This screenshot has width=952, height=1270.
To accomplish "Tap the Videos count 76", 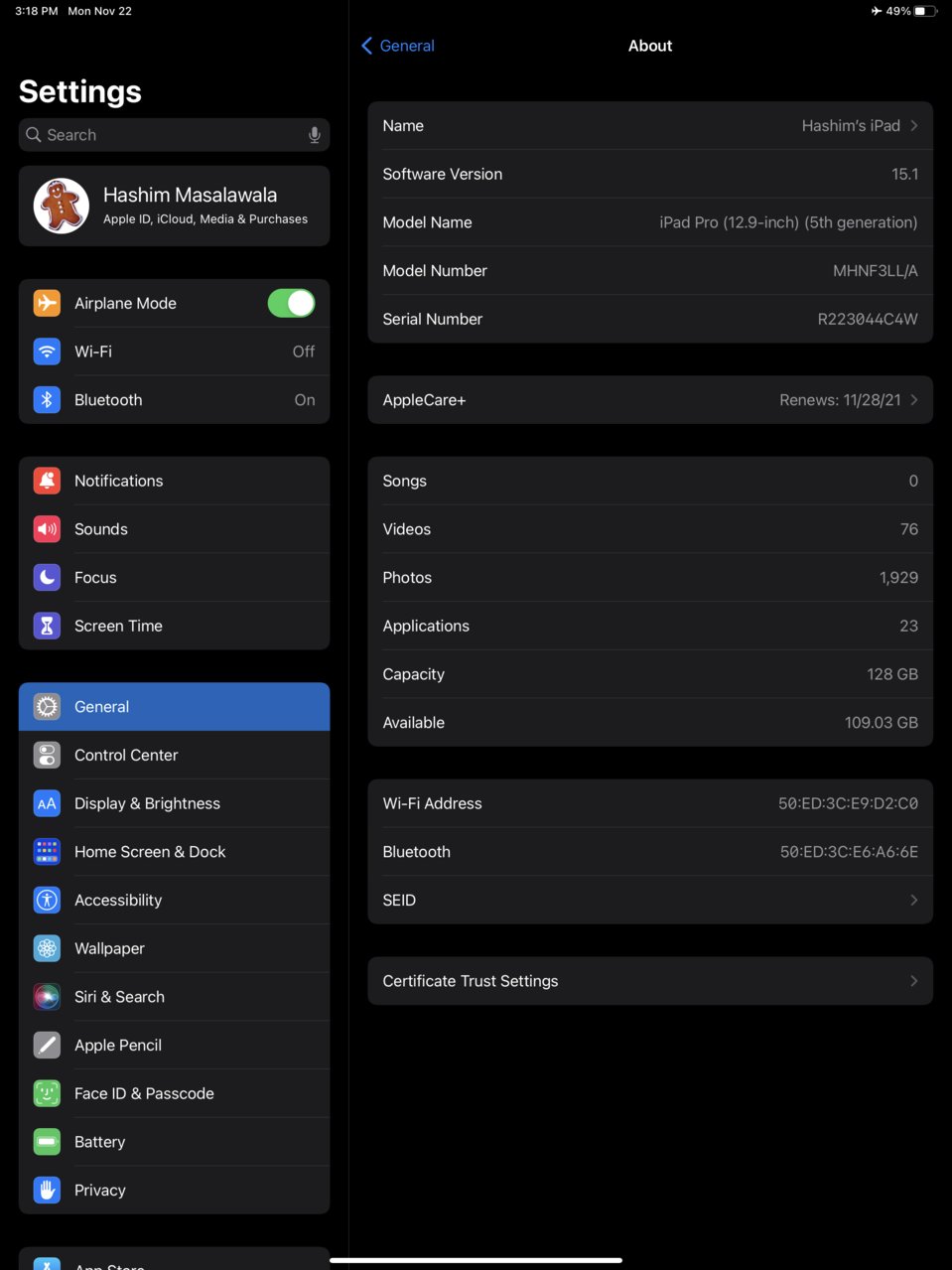I will (x=909, y=529).
